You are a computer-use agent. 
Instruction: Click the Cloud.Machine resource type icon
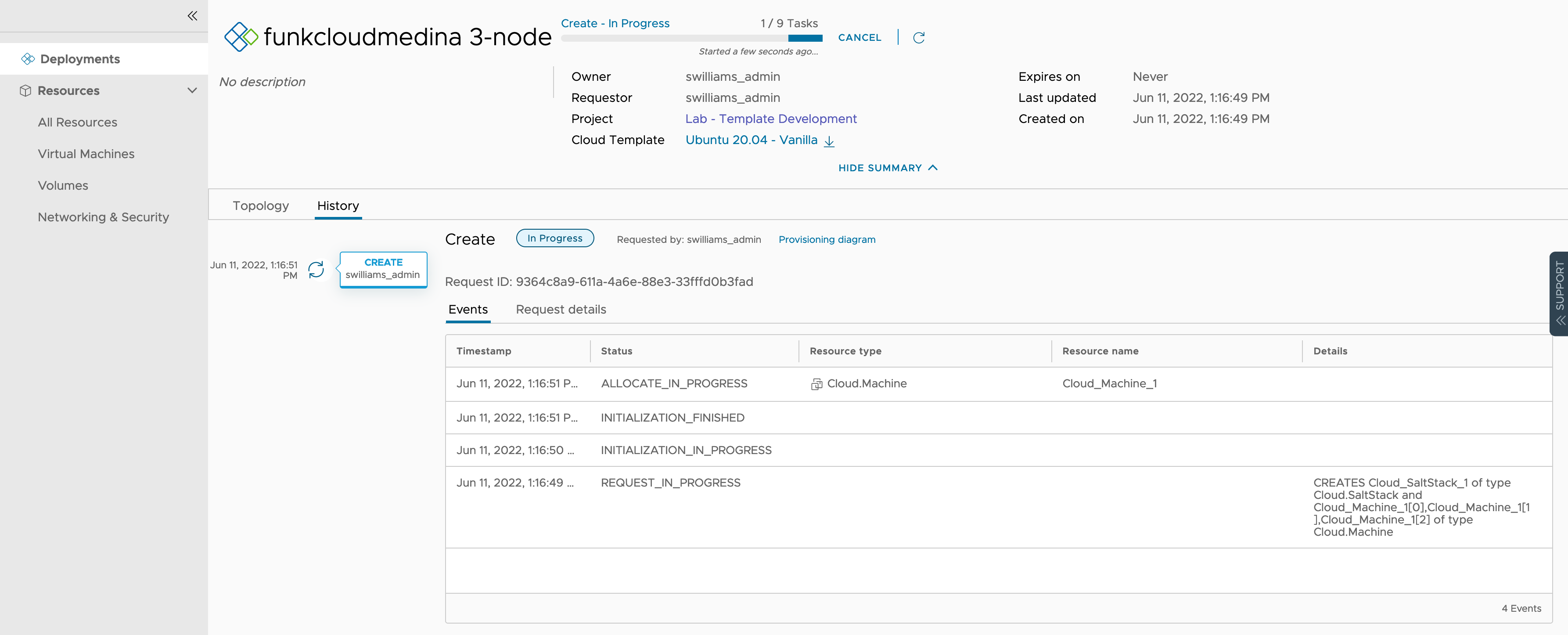pos(816,384)
